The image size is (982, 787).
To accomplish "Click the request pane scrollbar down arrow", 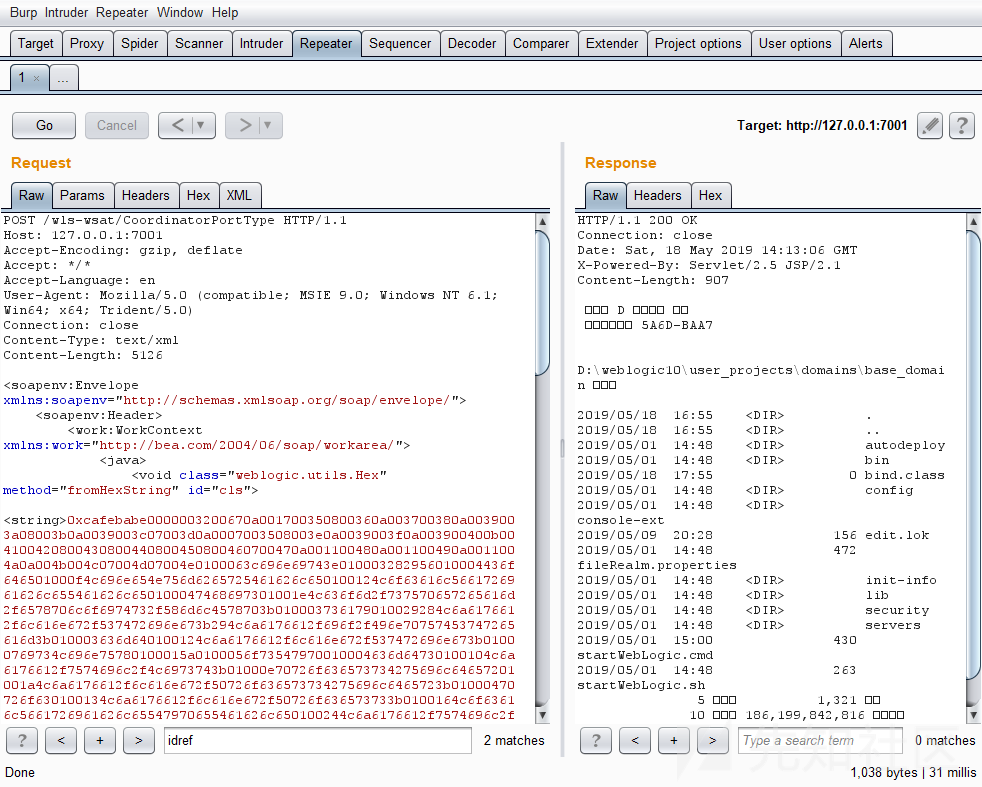I will 542,715.
